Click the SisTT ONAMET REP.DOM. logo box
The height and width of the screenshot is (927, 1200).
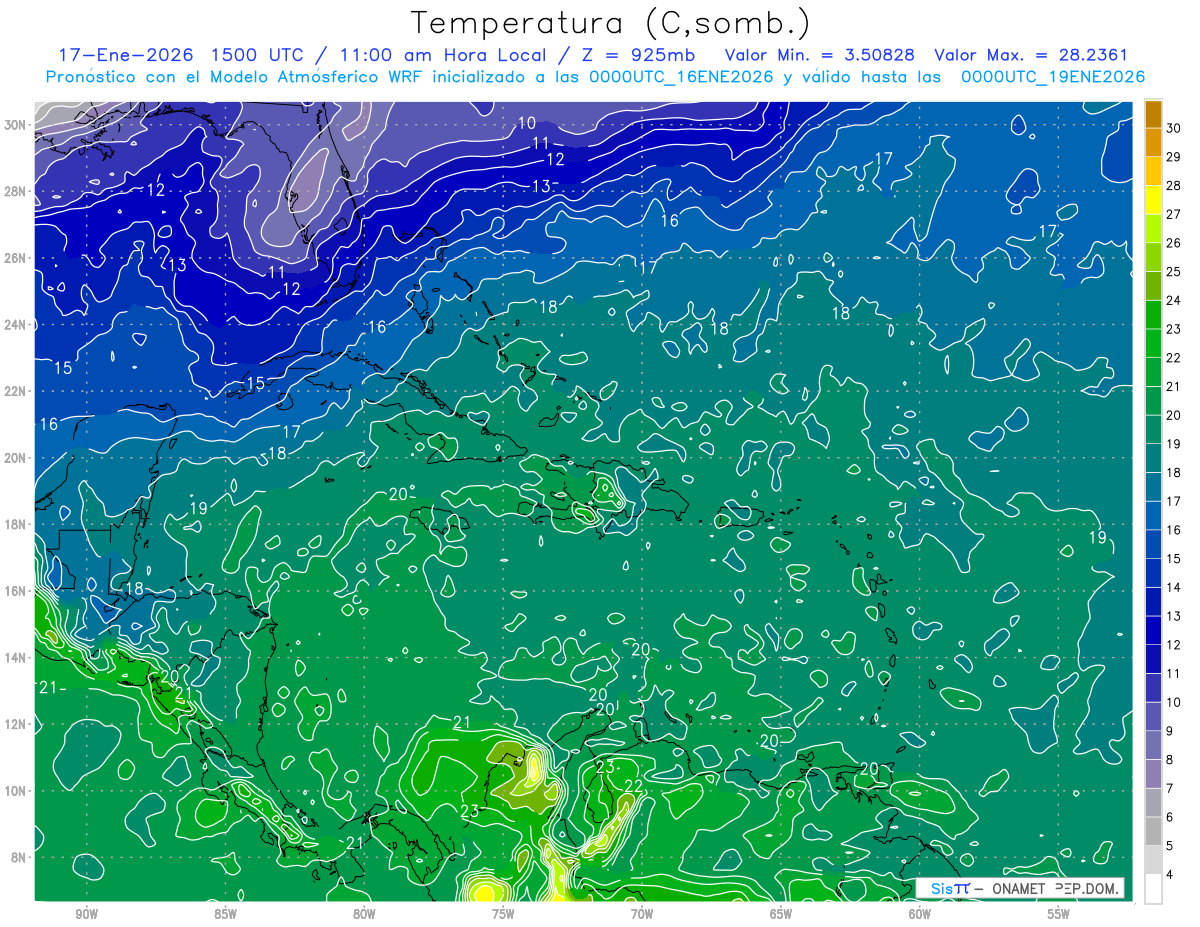click(1020, 888)
